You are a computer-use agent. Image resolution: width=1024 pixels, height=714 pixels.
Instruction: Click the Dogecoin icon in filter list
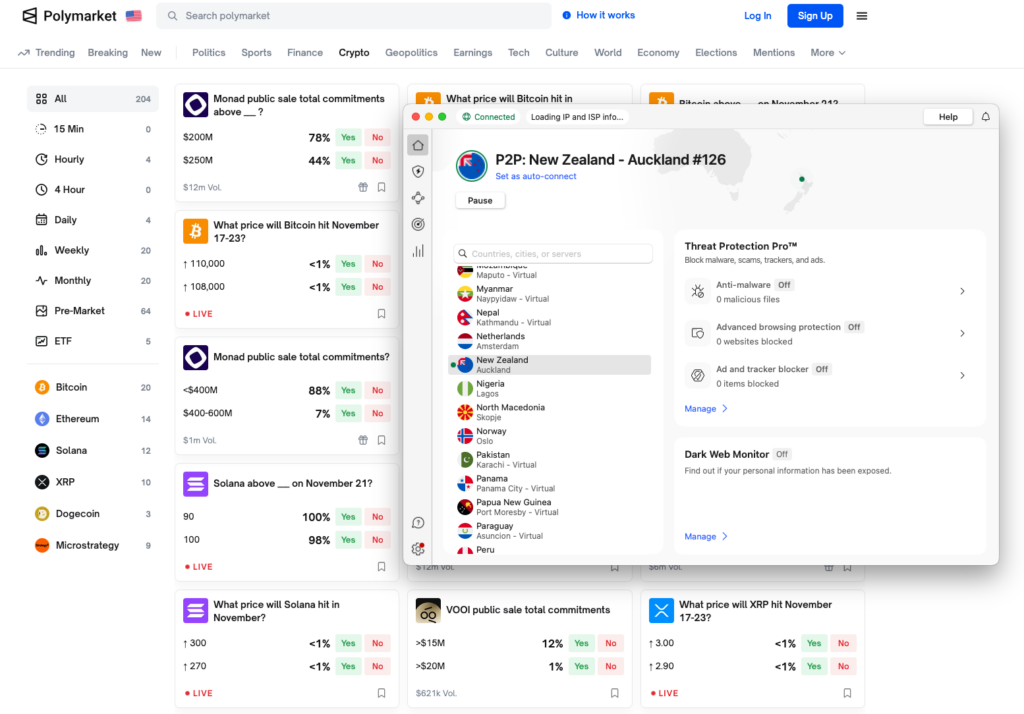42,513
